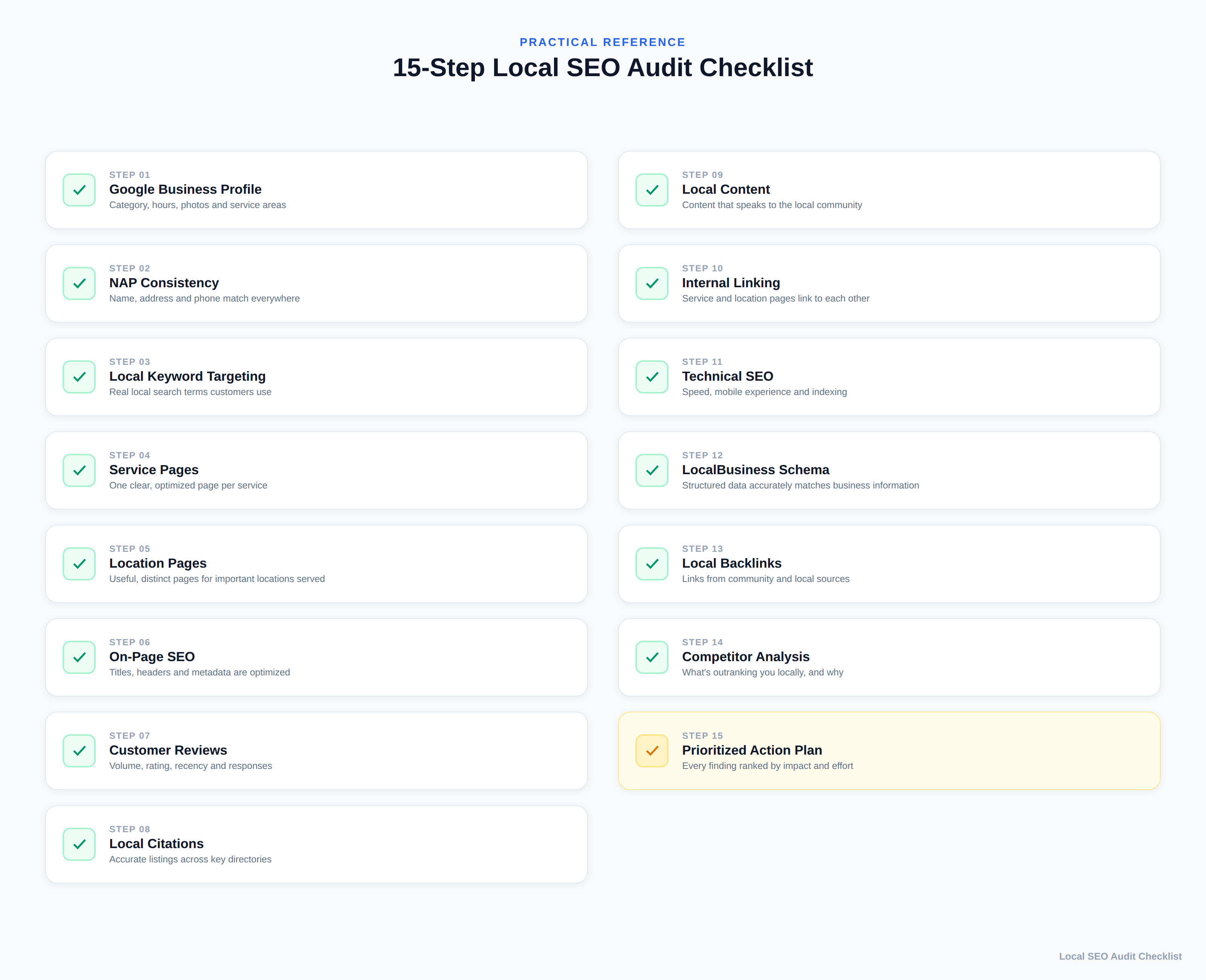Click the Local Content checkmark icon
Viewport: 1206px width, 980px height.
pyautogui.click(x=652, y=190)
